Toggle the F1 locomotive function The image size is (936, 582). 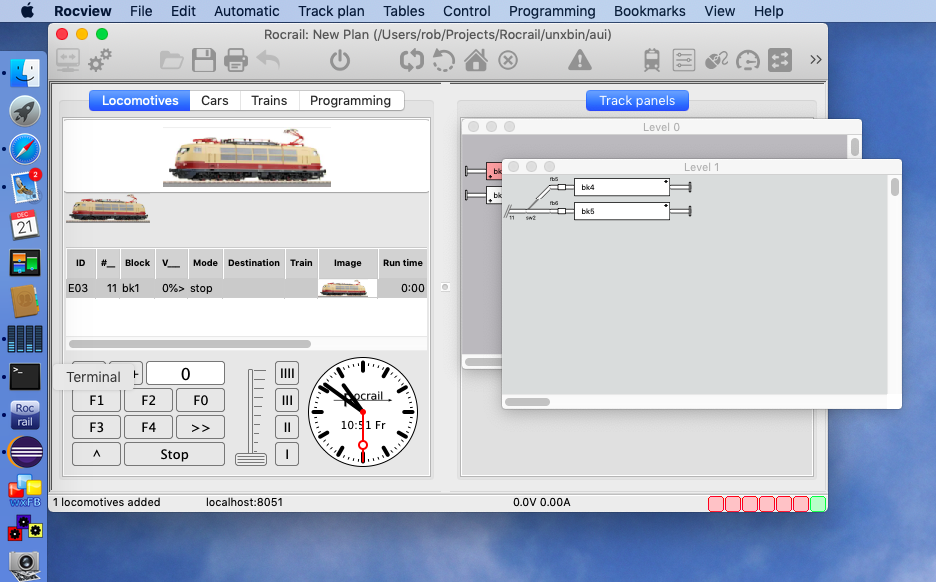point(96,401)
